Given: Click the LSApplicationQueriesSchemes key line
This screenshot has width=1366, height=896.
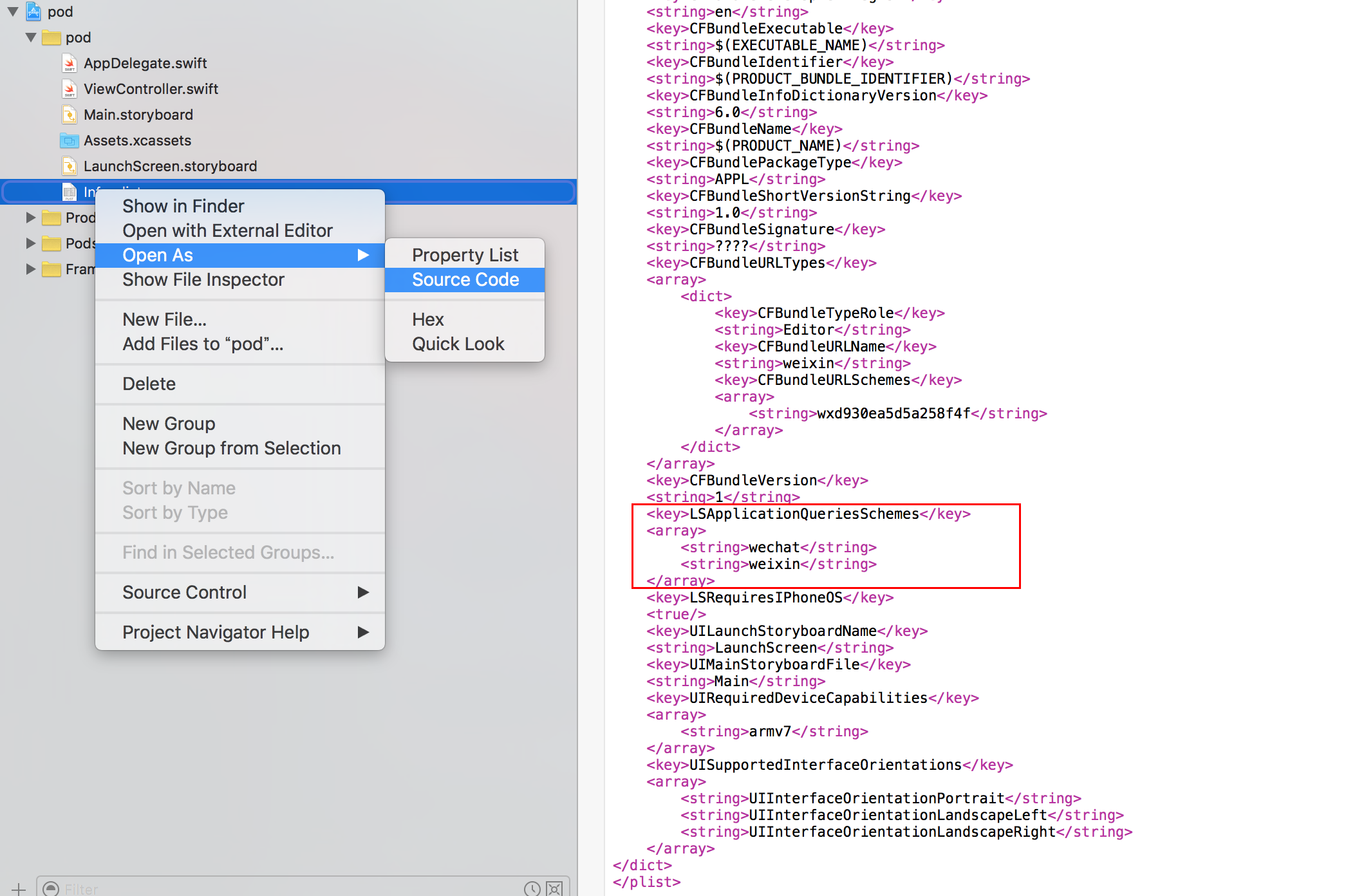Looking at the screenshot, I should point(808,514).
